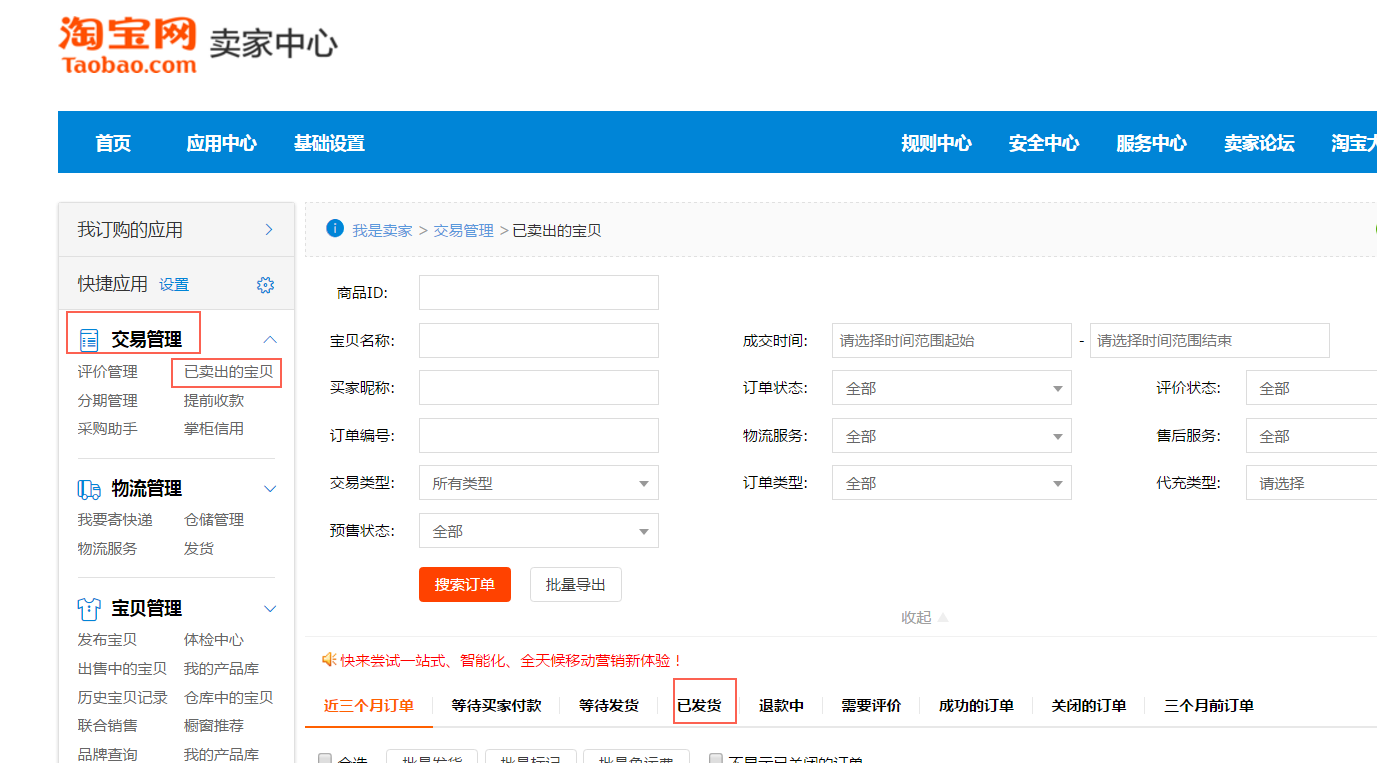Open 掌柜信用 in the sidebar
Image resolution: width=1377 pixels, height=763 pixels.
point(214,429)
